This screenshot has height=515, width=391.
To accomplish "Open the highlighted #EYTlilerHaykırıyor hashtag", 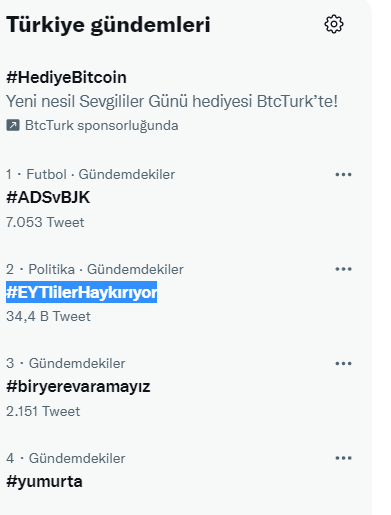I will tap(81, 292).
